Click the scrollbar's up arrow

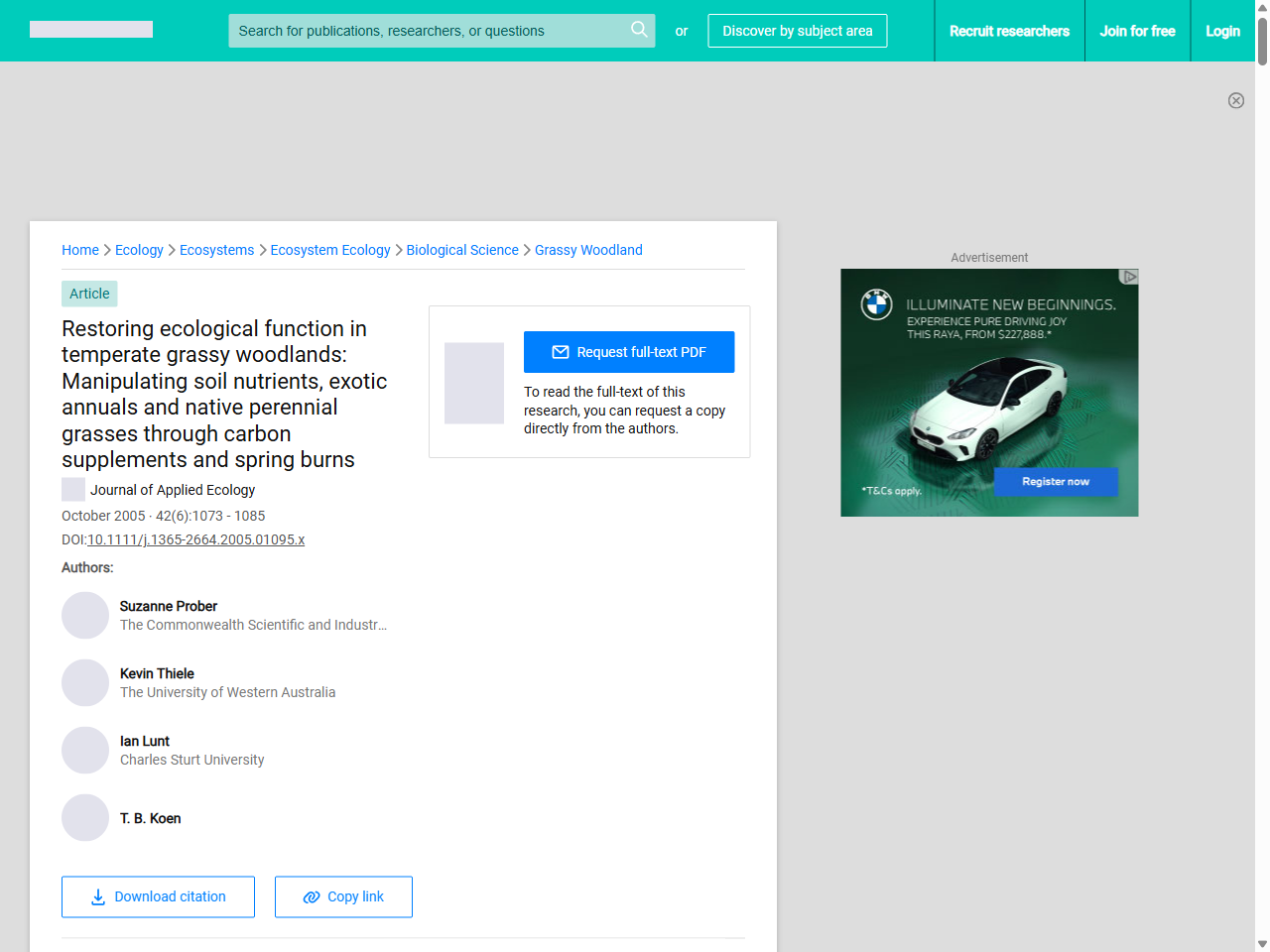[1262, 7]
